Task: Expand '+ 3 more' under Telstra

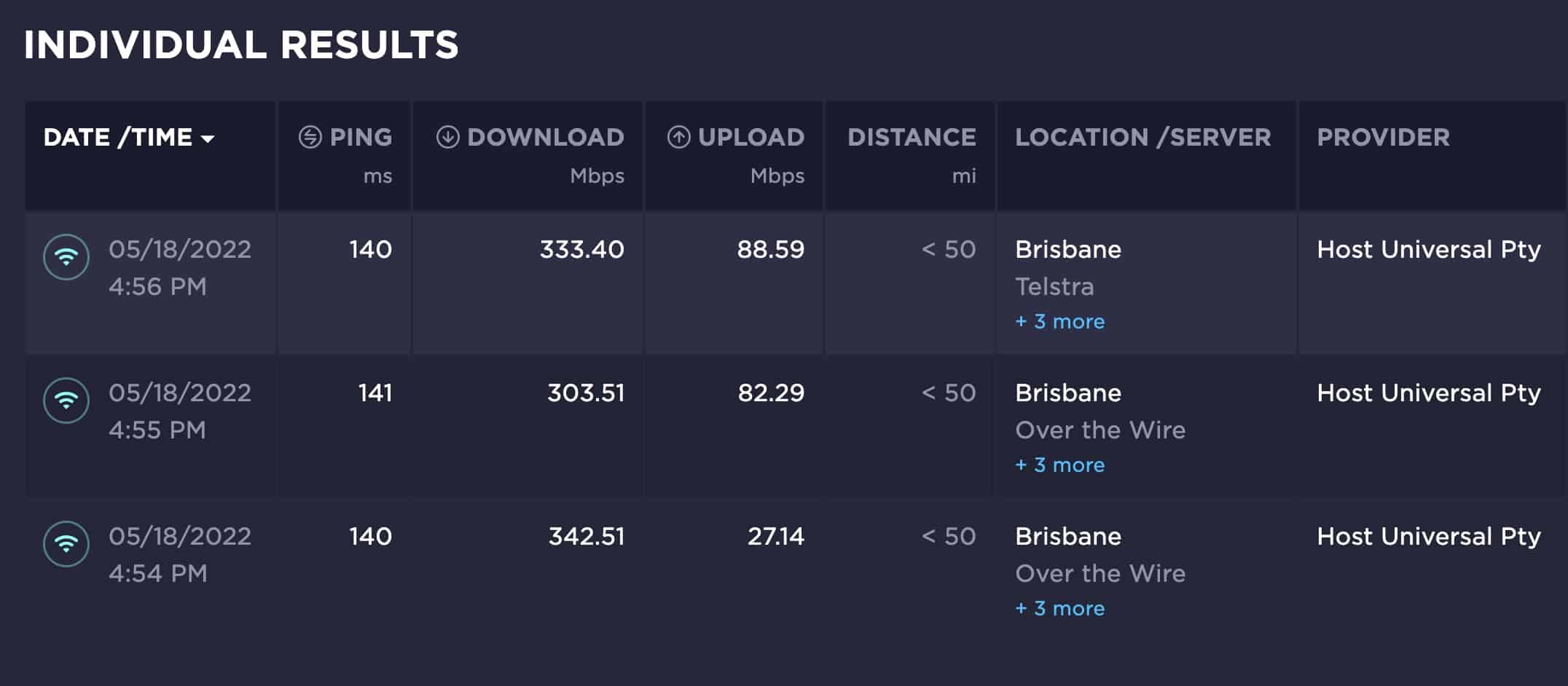Action: pyautogui.click(x=1060, y=321)
